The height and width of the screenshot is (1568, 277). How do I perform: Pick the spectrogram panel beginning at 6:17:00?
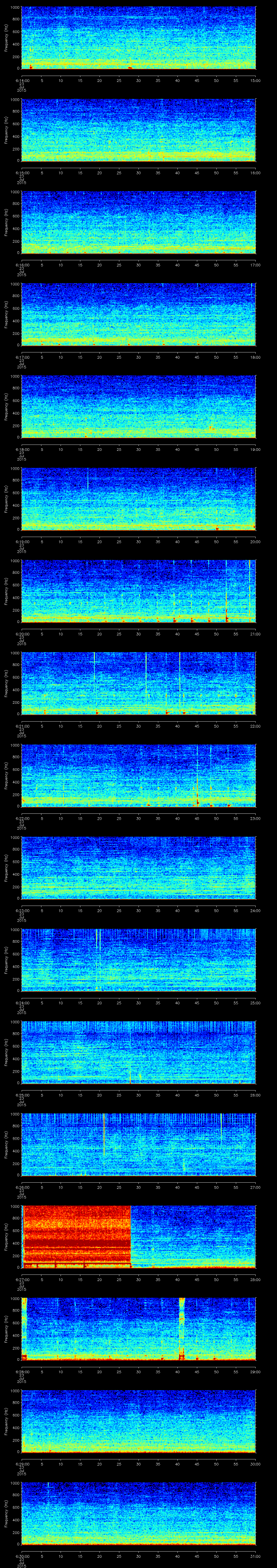(138, 314)
